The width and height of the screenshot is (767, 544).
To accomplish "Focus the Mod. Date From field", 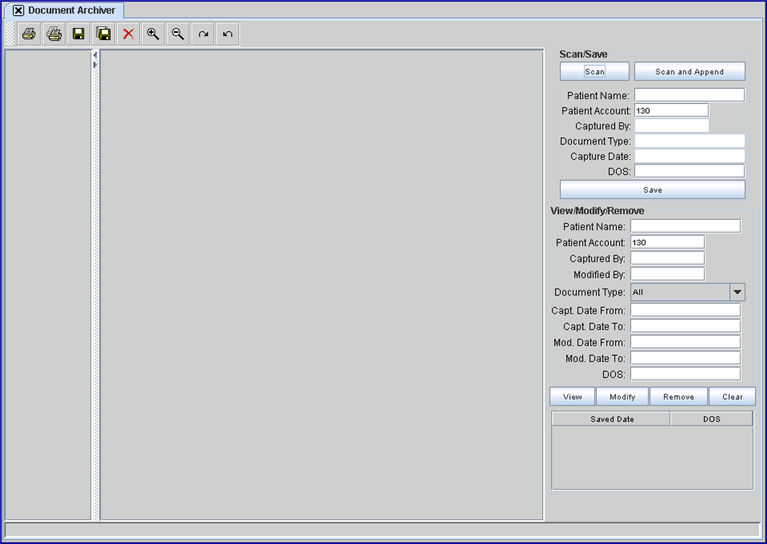I will [x=685, y=342].
